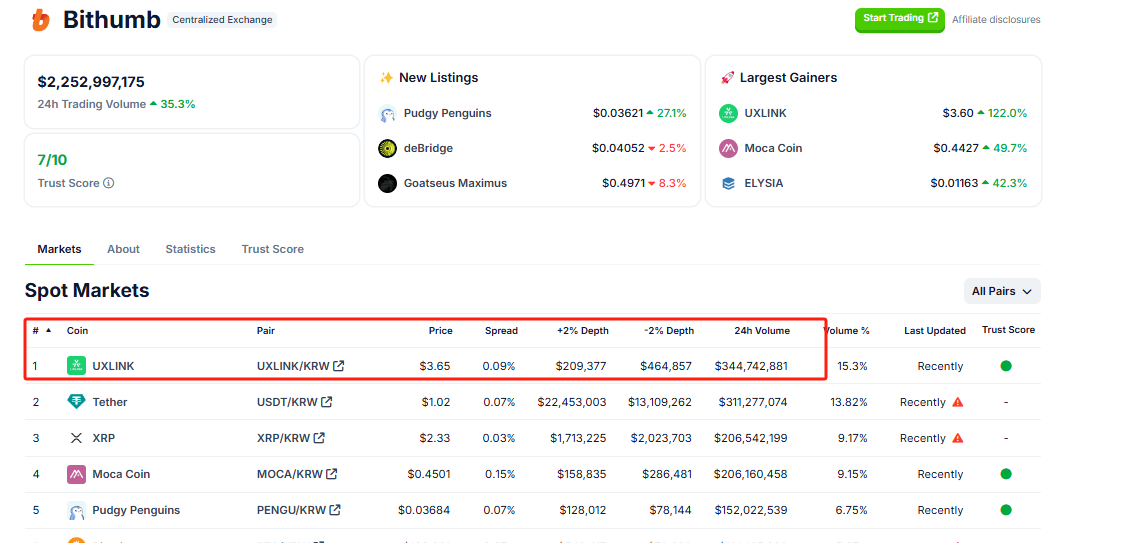Click the Bithumb logo icon
Screen dimensions: 1146x543
(40, 20)
